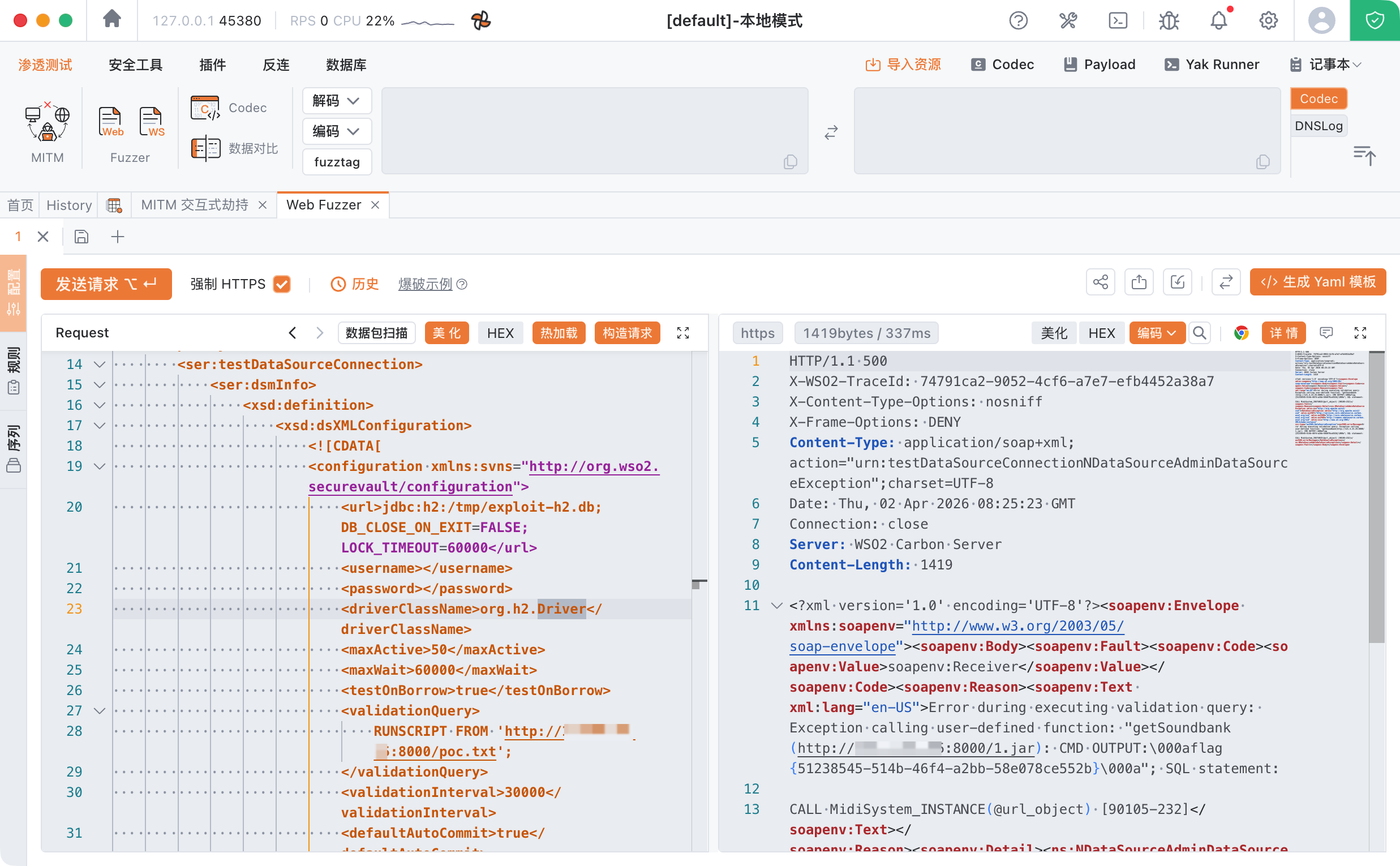Open the 插件 menu
Viewport: 1400px width, 866px height.
pos(212,65)
